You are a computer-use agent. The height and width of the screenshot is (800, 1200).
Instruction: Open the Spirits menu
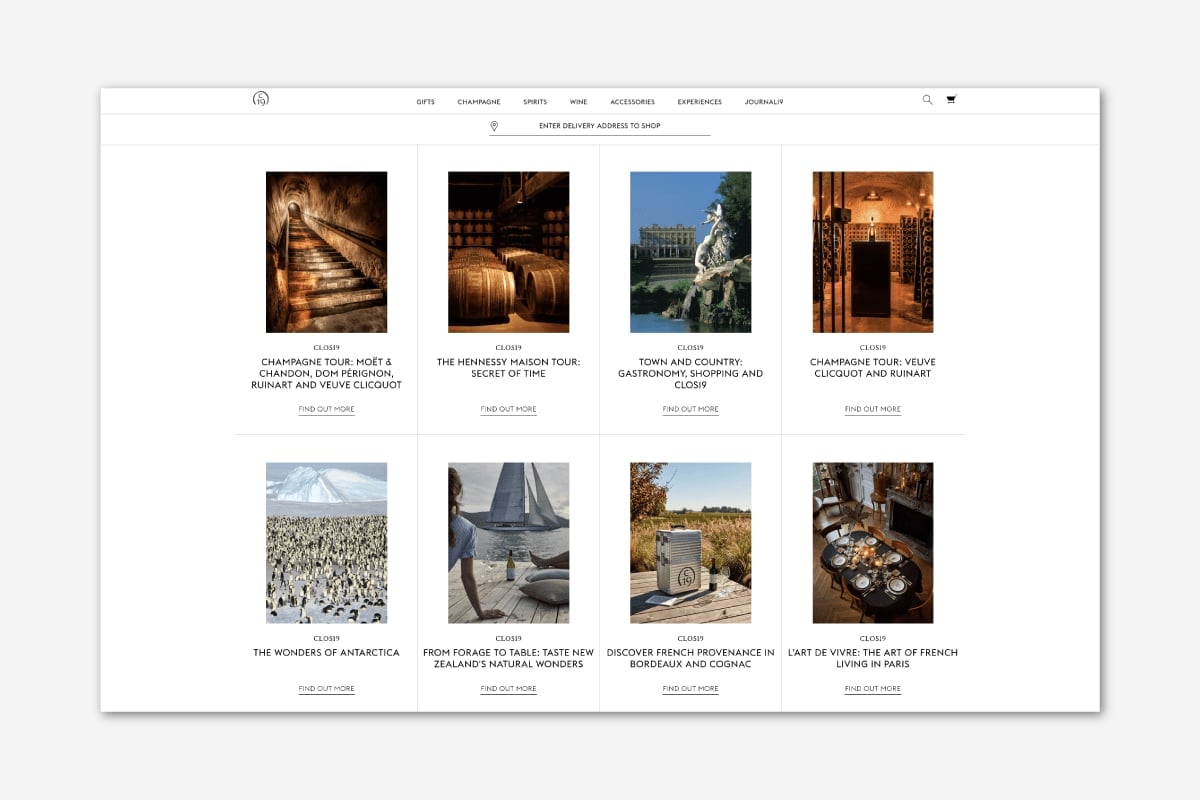(535, 102)
